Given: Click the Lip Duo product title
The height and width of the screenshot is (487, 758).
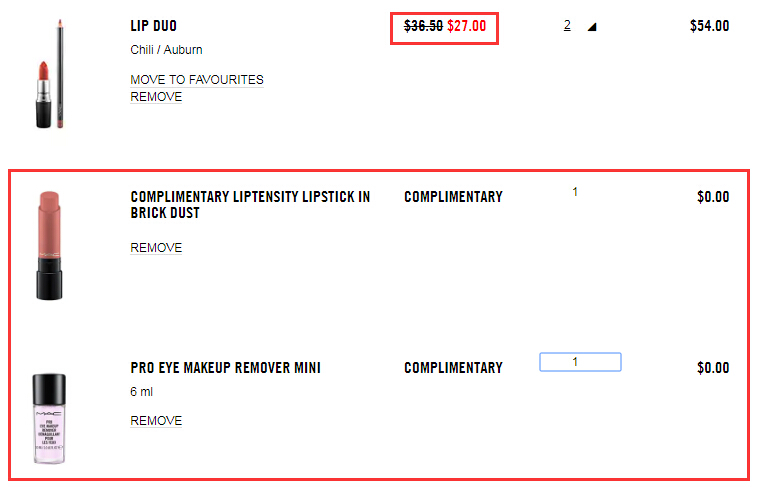Looking at the screenshot, I should point(153,26).
